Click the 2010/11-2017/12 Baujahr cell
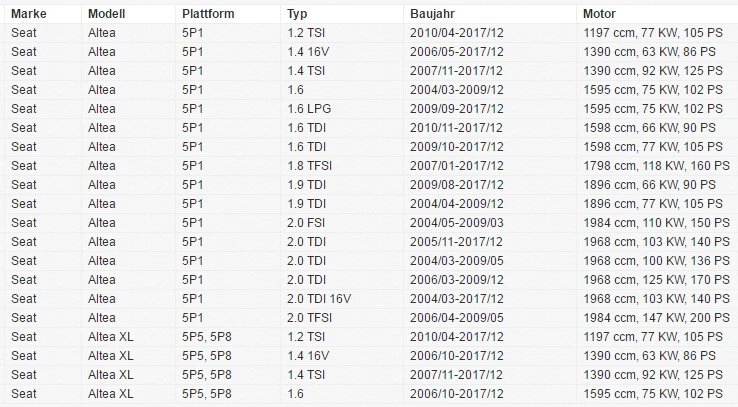The image size is (738, 407). pyautogui.click(x=490, y=128)
